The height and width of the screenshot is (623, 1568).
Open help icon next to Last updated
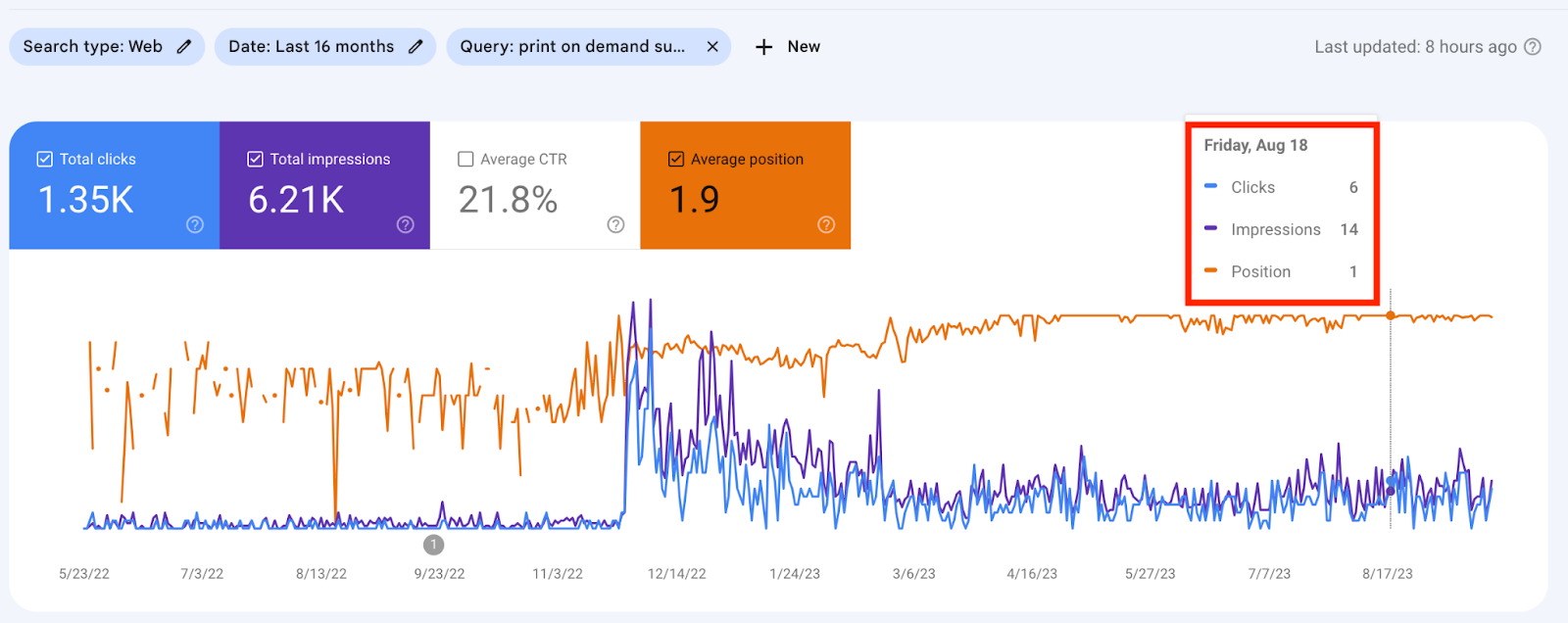1533,47
